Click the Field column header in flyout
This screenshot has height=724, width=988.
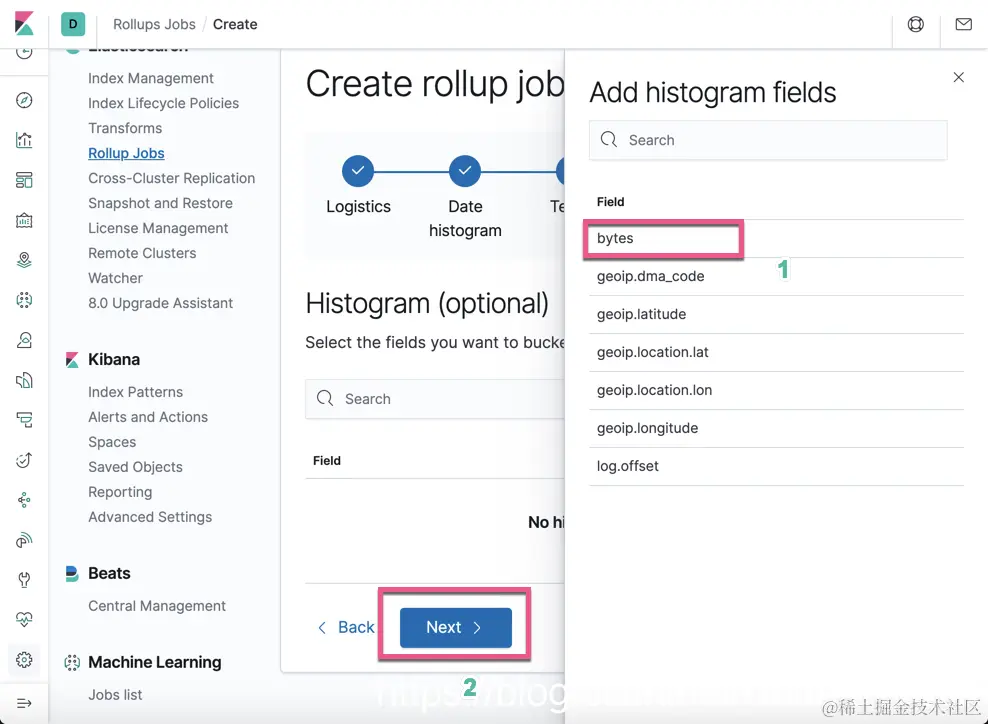(x=611, y=202)
